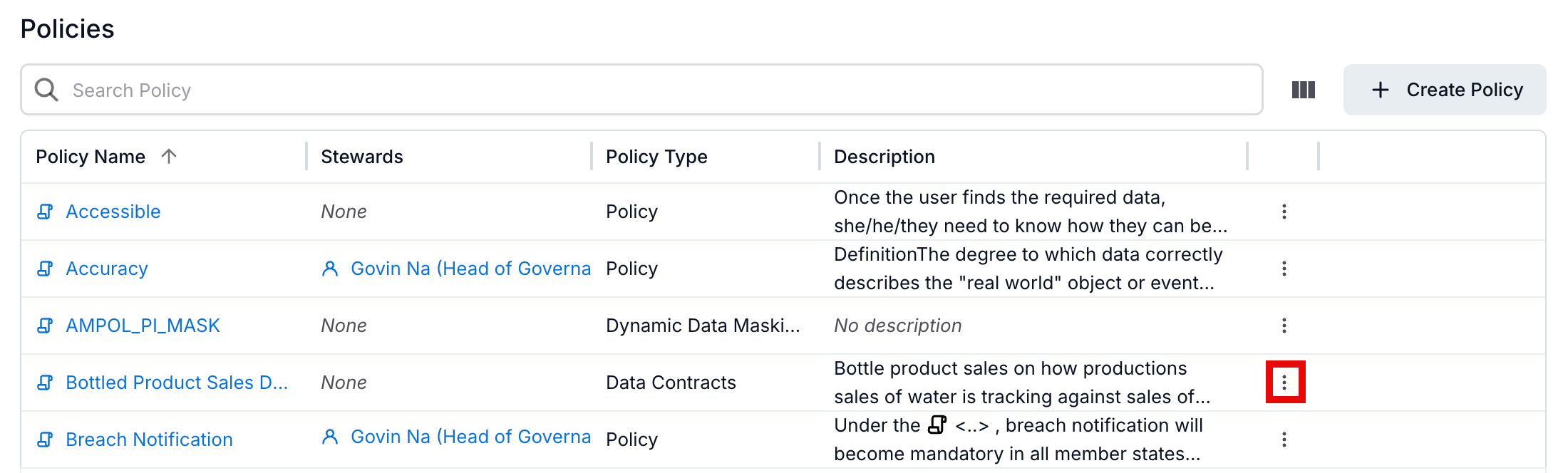
Task: Open three-dot menu for Bottled Product Sales
Action: pos(1284,383)
